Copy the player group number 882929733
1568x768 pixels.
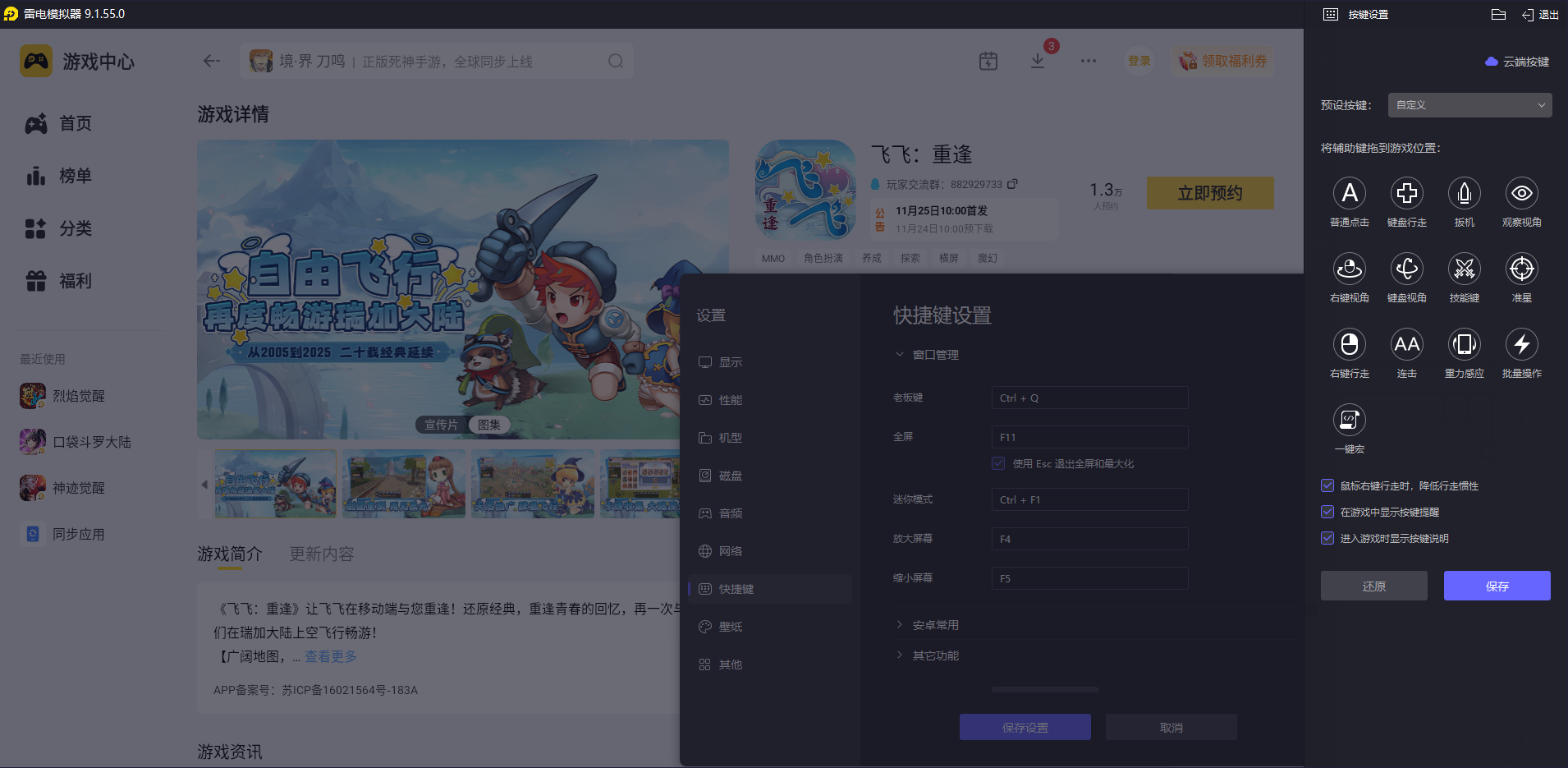tap(1012, 184)
